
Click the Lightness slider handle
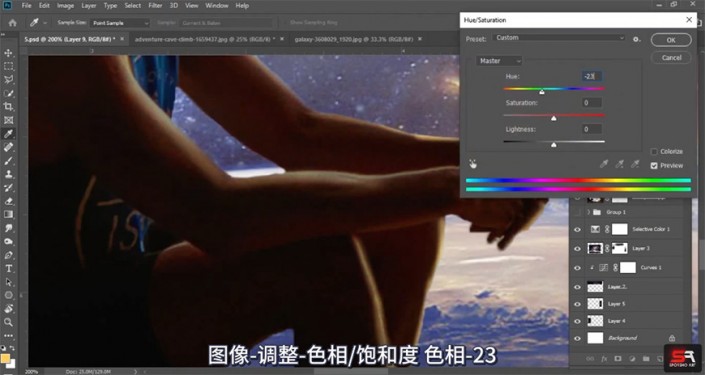coord(553,144)
